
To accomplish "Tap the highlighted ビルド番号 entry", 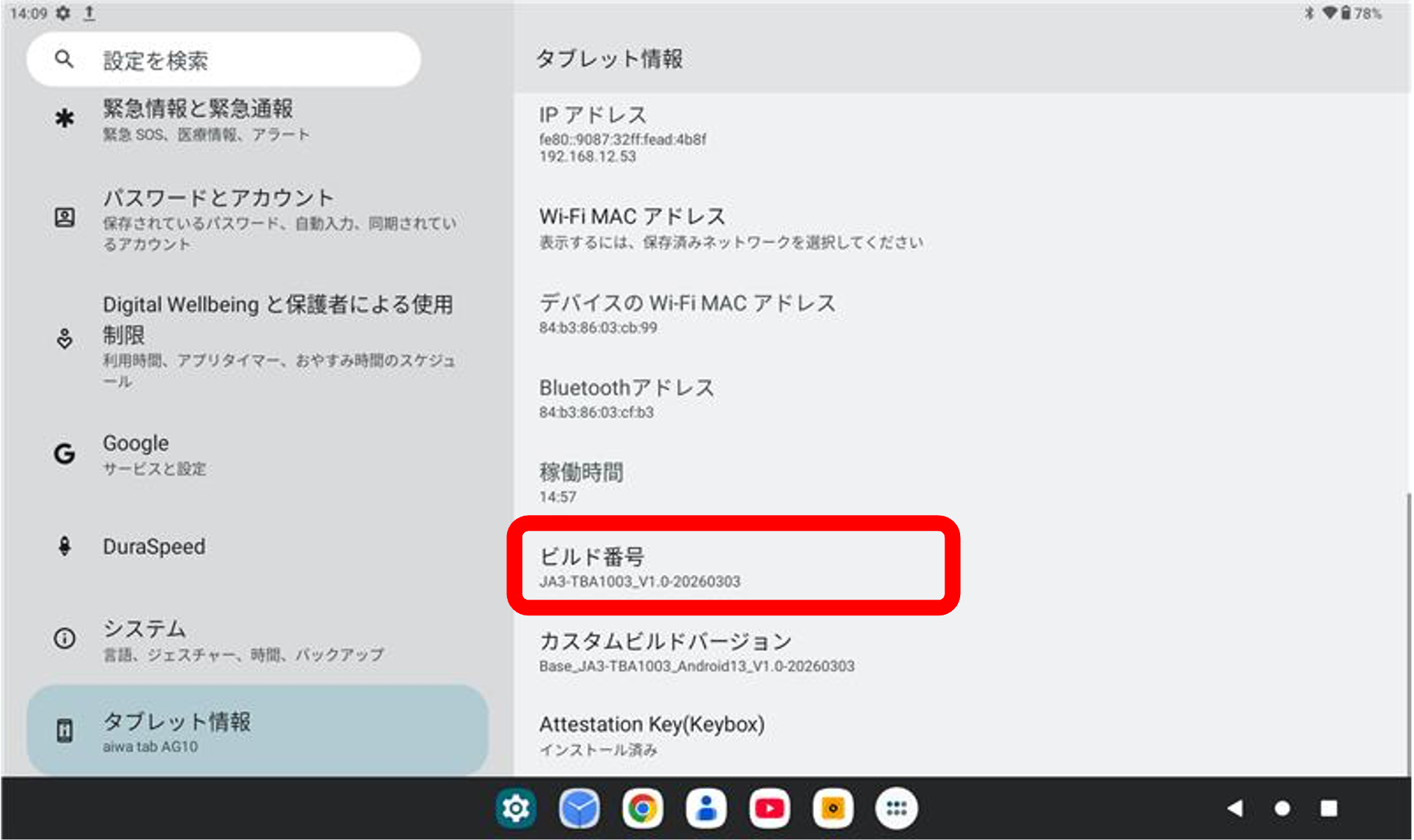I will point(734,567).
